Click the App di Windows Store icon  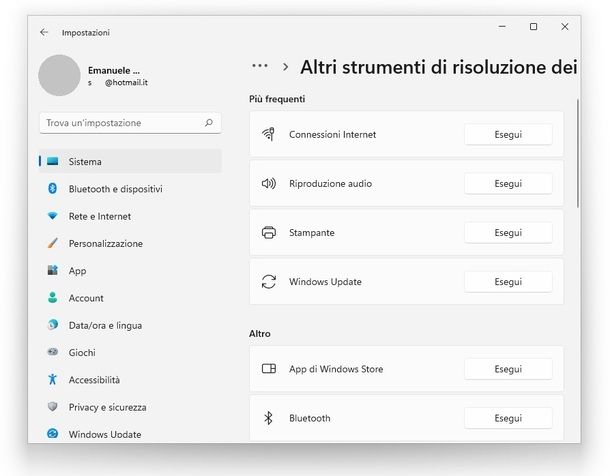(269, 369)
